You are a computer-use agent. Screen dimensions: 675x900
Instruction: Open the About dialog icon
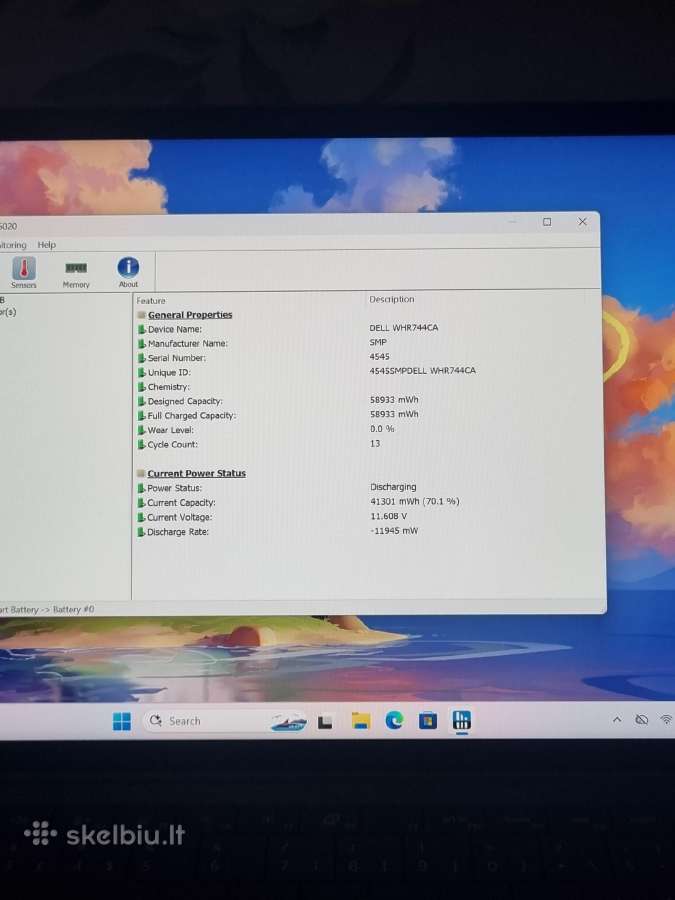coord(128,272)
